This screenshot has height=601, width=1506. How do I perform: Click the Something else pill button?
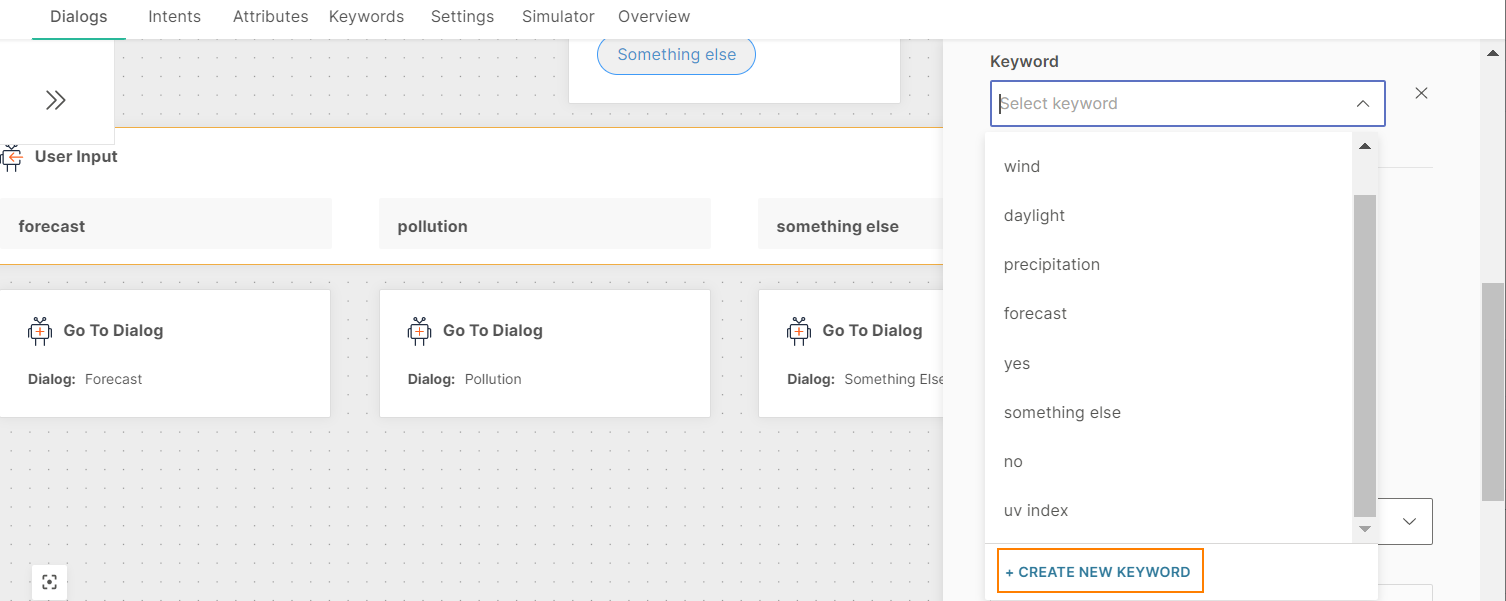pyautogui.click(x=676, y=54)
